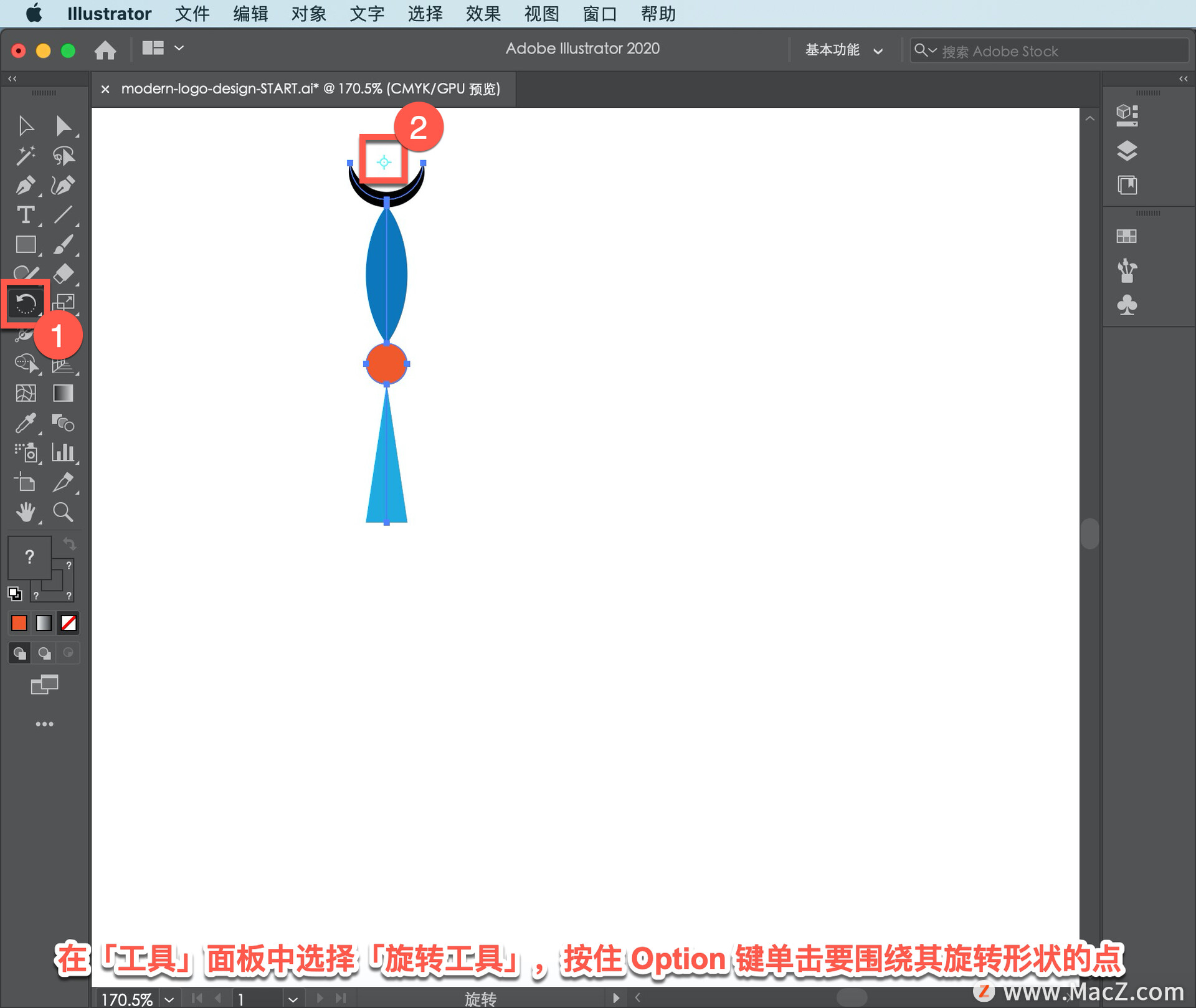
Task: Open the zoom level dropdown
Action: [169, 999]
